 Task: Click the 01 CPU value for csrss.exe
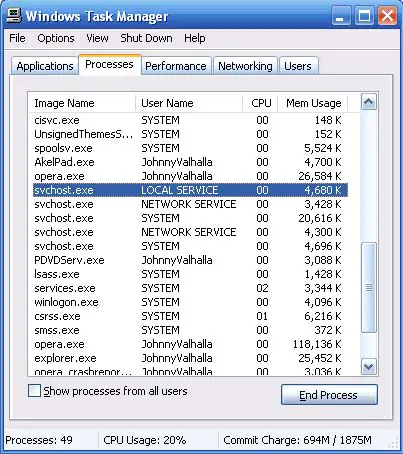(x=262, y=316)
